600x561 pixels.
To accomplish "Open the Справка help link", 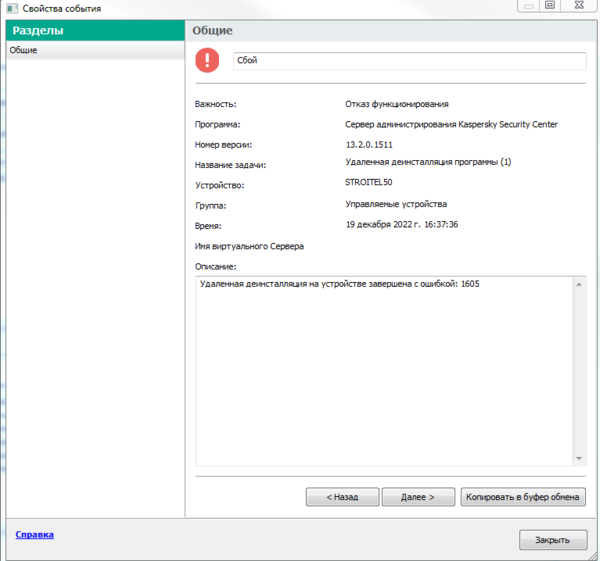I will tap(34, 534).
